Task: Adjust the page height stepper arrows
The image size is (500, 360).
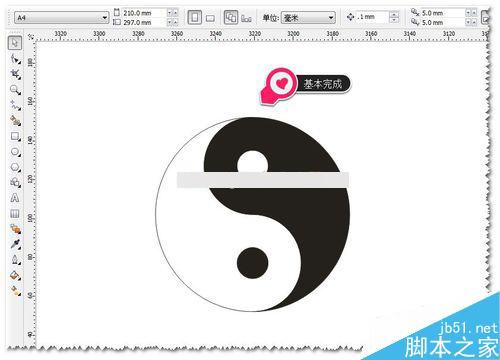Action: (172, 22)
